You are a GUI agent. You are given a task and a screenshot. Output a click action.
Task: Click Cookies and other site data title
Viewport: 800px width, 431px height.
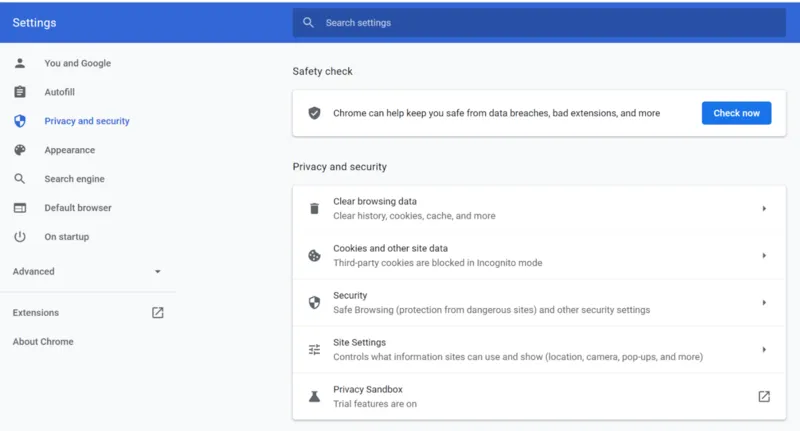coord(390,248)
